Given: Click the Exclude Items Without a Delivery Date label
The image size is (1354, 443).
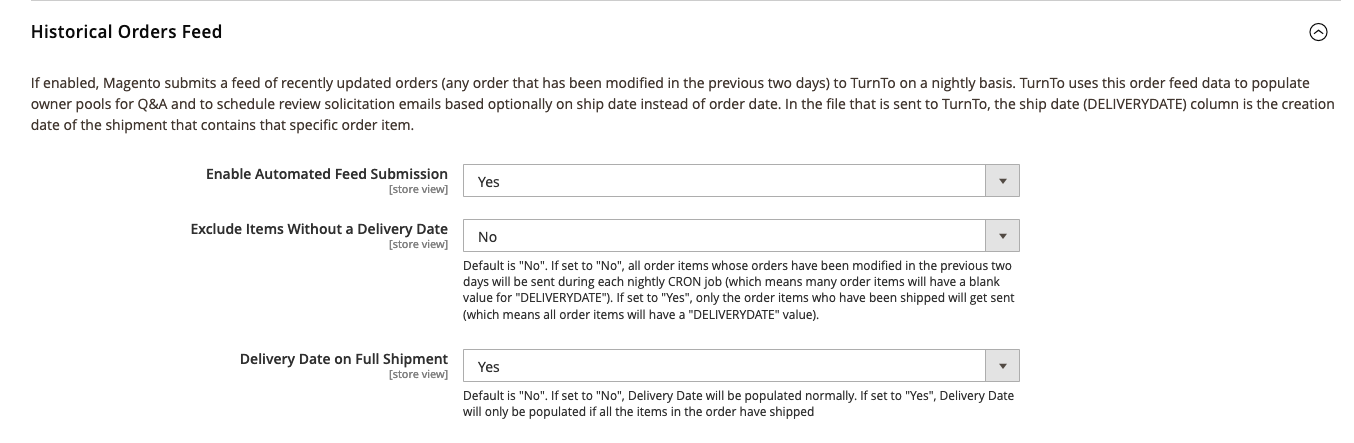Looking at the screenshot, I should point(319,228).
